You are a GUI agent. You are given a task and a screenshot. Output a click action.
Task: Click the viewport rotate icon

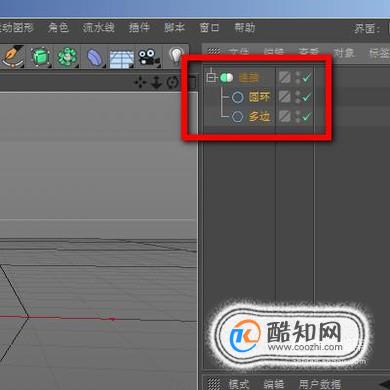(x=173, y=82)
